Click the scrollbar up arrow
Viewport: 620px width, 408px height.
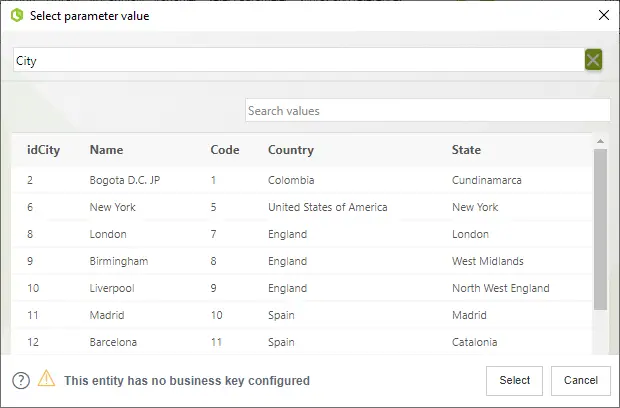click(600, 141)
